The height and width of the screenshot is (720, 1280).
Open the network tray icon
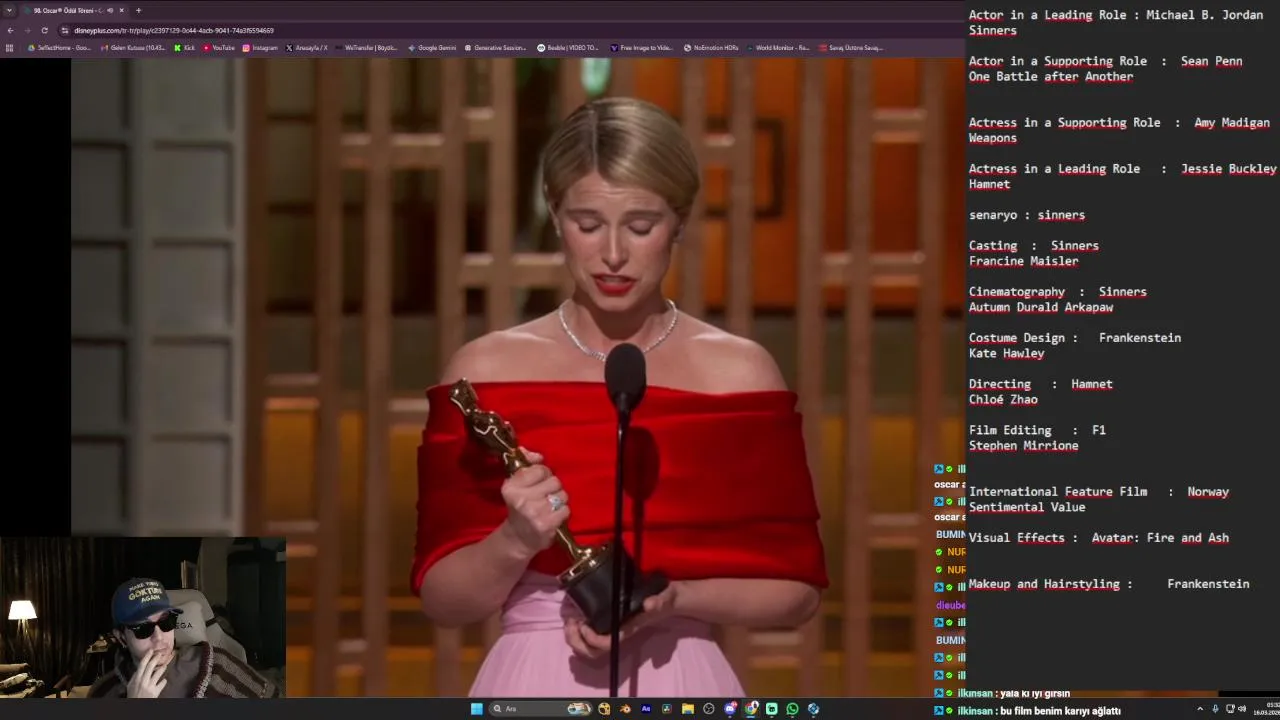click(x=1229, y=709)
